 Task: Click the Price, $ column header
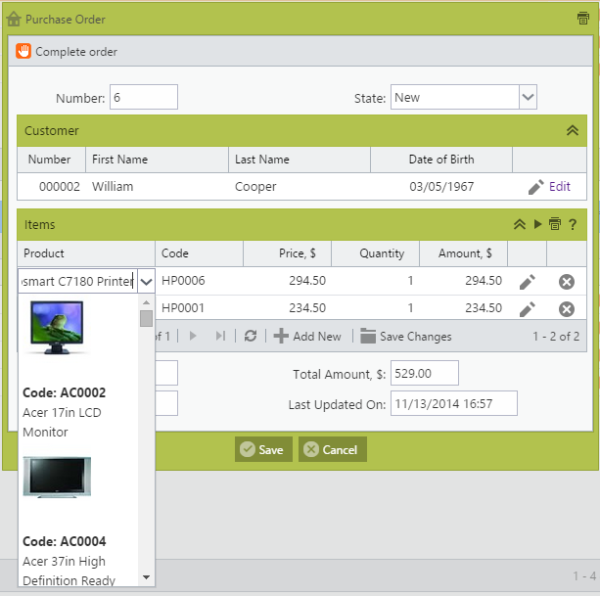(287, 253)
